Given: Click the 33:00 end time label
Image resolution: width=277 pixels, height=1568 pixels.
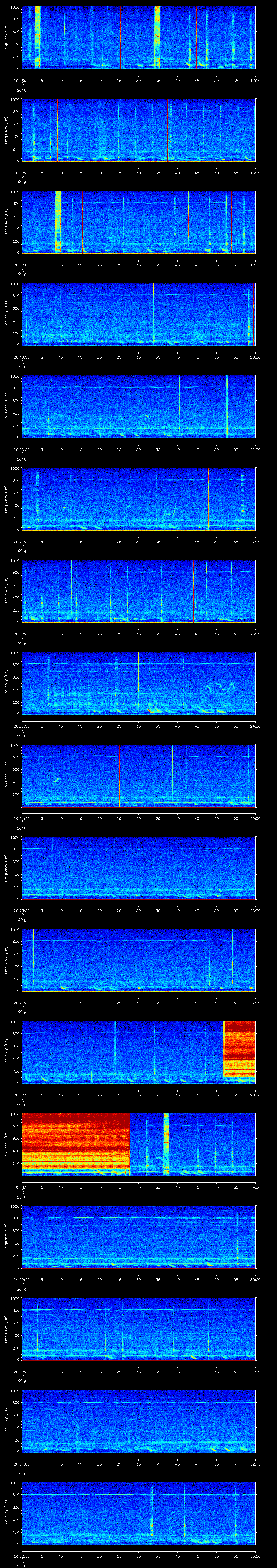Looking at the screenshot, I should pos(255,1556).
